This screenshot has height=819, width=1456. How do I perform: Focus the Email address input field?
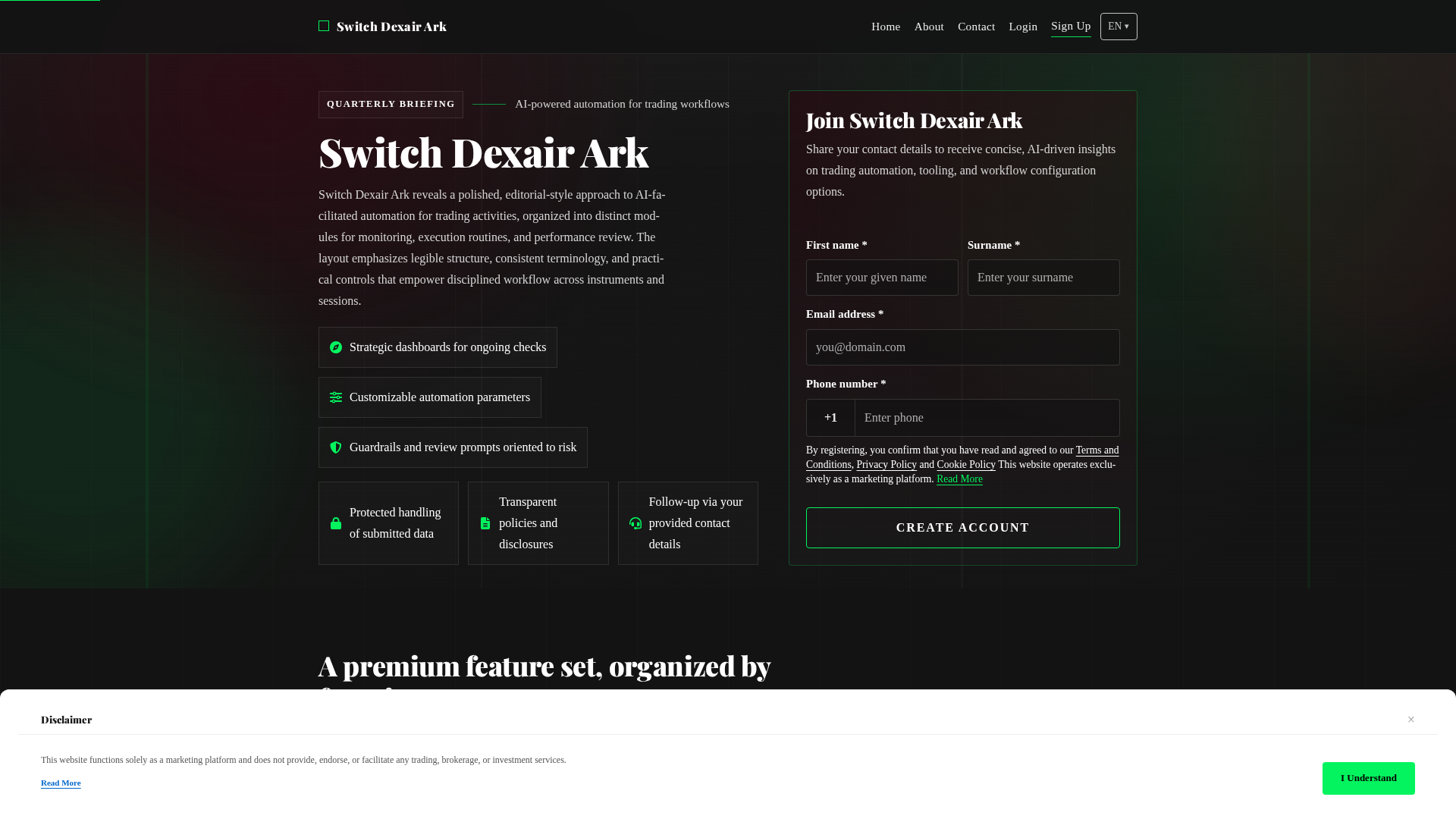(963, 347)
